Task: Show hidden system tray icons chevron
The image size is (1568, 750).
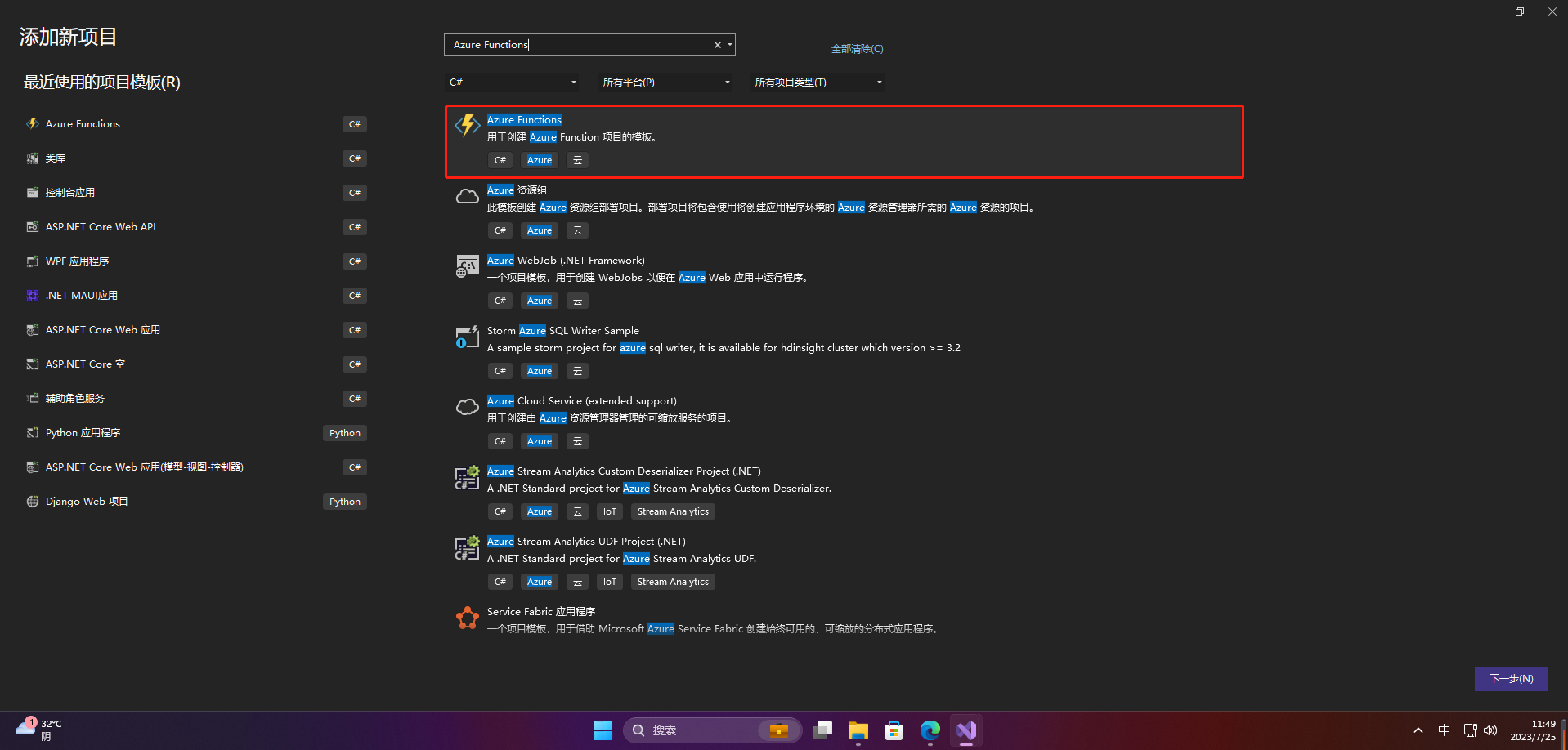Action: coord(1418,730)
